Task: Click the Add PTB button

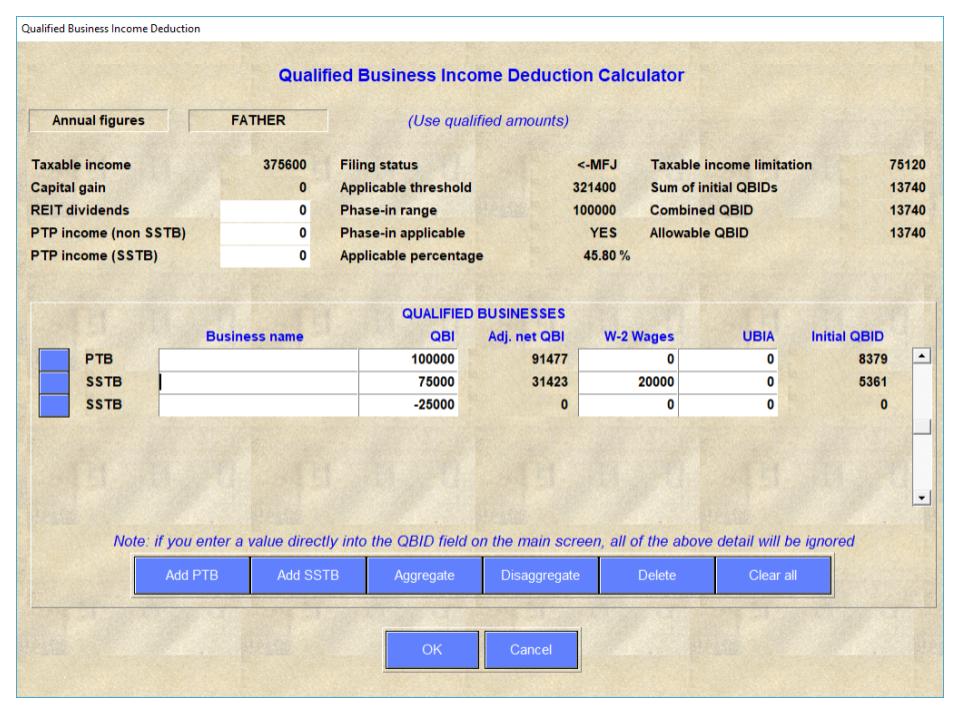Action: click(x=192, y=576)
